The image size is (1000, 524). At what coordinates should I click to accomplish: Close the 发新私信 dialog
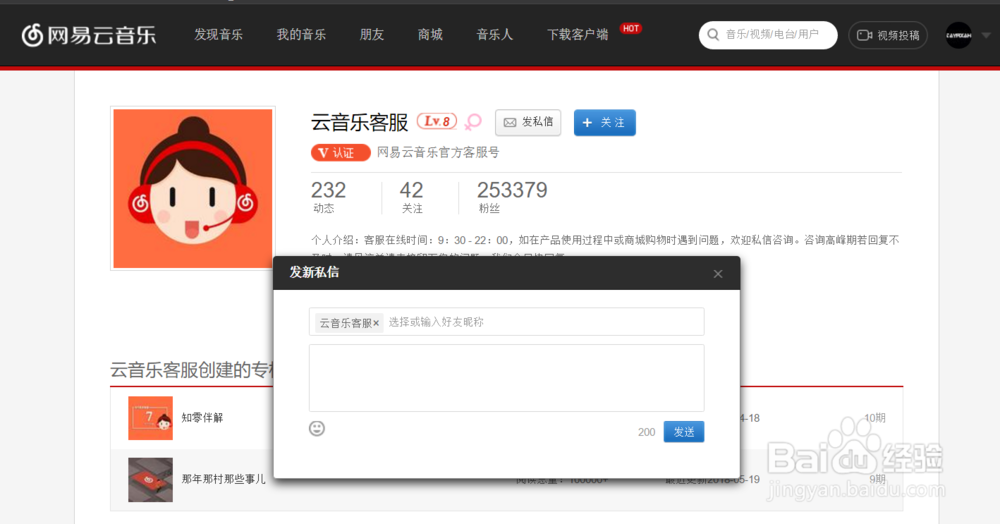pos(718,273)
